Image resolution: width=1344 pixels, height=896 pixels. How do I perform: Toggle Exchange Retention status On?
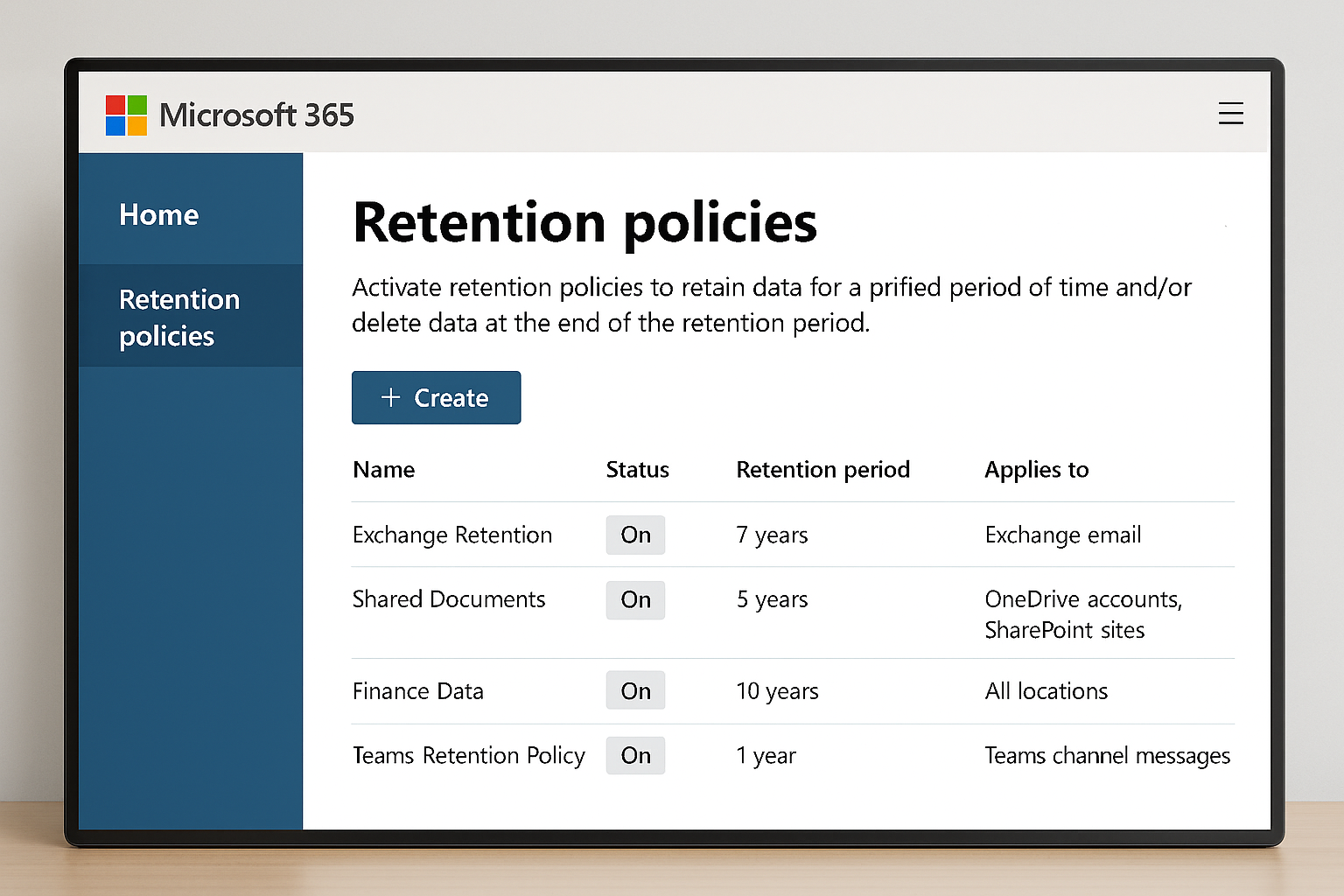pos(635,535)
